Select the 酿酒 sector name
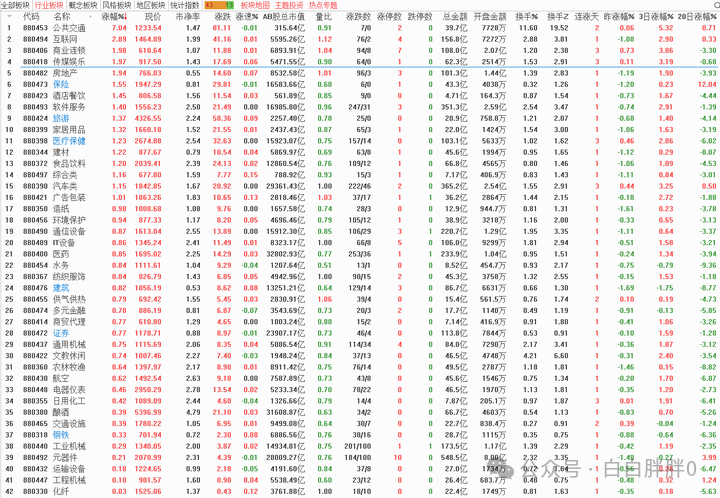Viewport: 720px width, 498px height. coord(61,412)
